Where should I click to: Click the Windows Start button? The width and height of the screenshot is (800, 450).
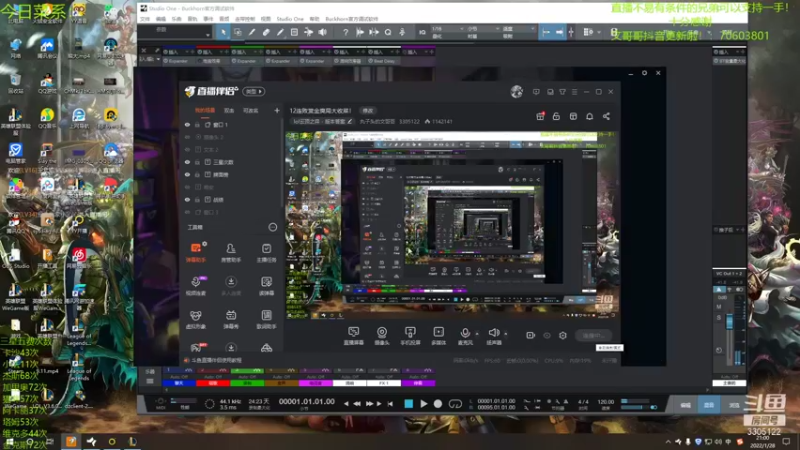point(9,442)
